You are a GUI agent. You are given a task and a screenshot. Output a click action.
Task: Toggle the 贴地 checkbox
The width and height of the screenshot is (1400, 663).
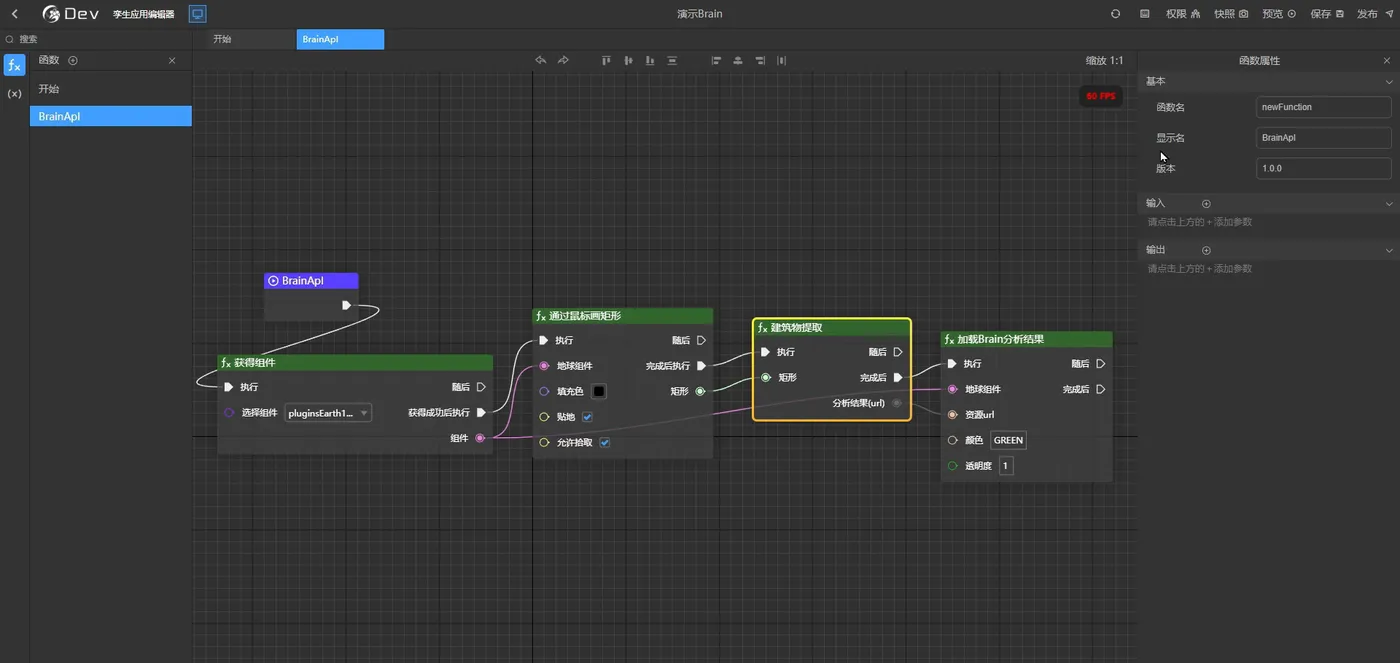[588, 417]
